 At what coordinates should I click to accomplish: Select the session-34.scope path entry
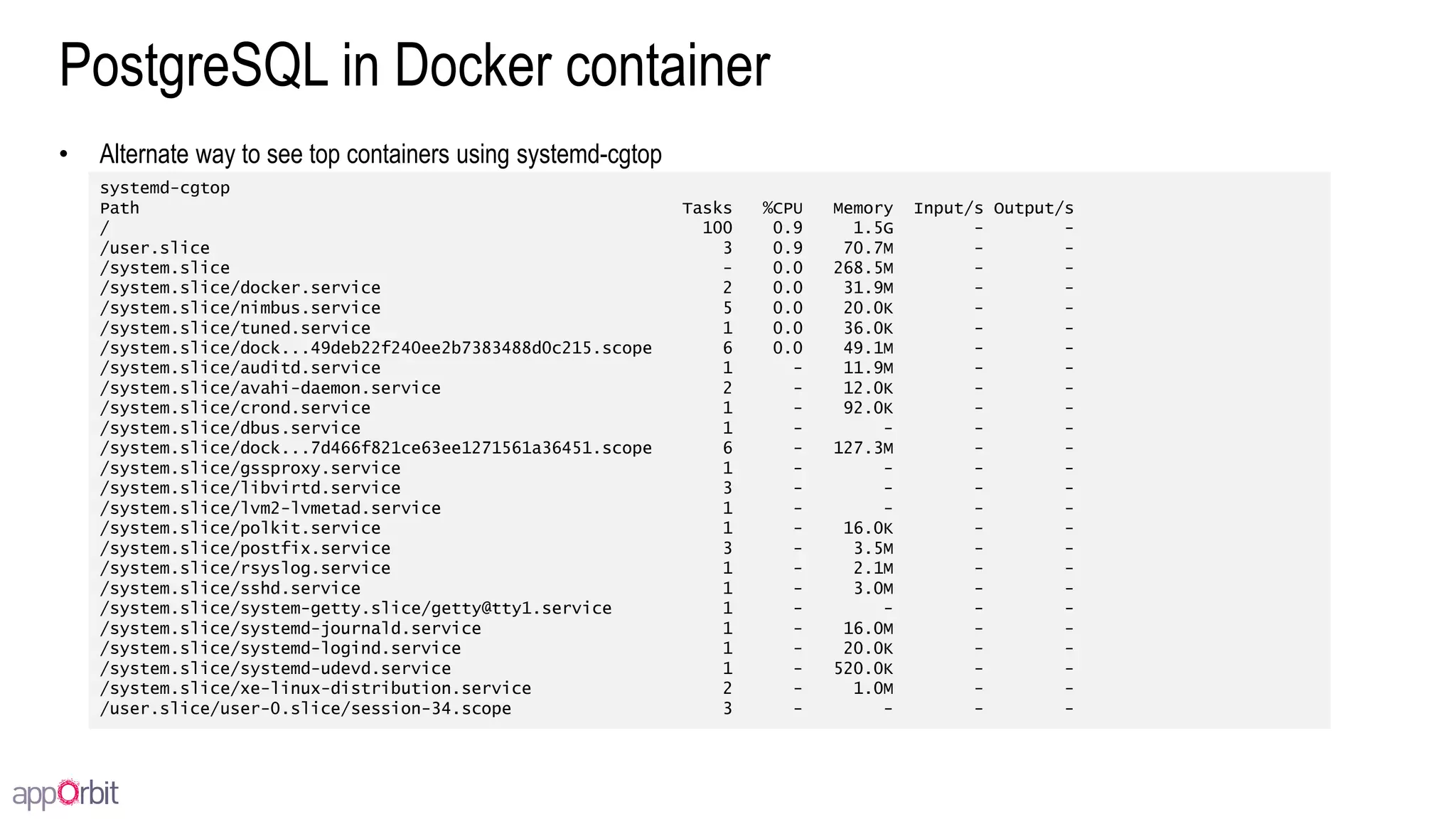[x=306, y=709]
